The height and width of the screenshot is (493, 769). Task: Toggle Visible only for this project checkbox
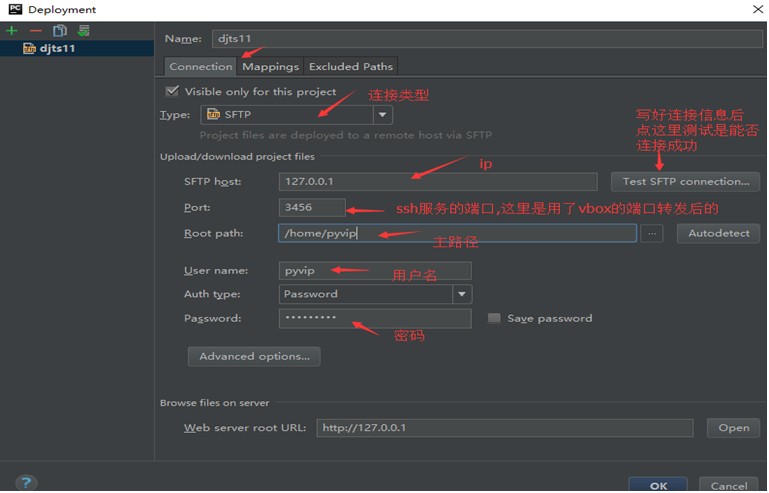point(172,91)
